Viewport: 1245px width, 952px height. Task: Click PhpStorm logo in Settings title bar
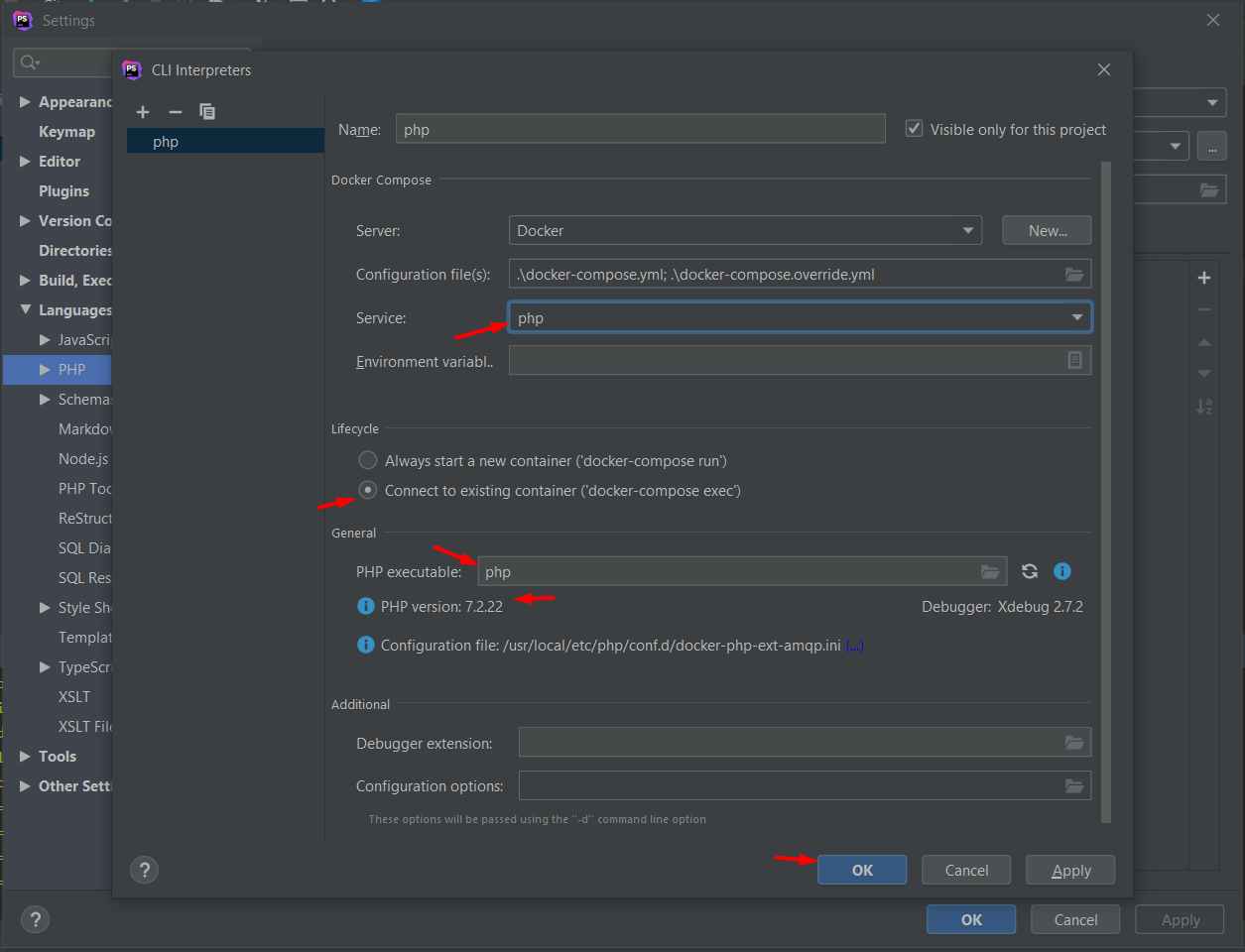pyautogui.click(x=23, y=20)
